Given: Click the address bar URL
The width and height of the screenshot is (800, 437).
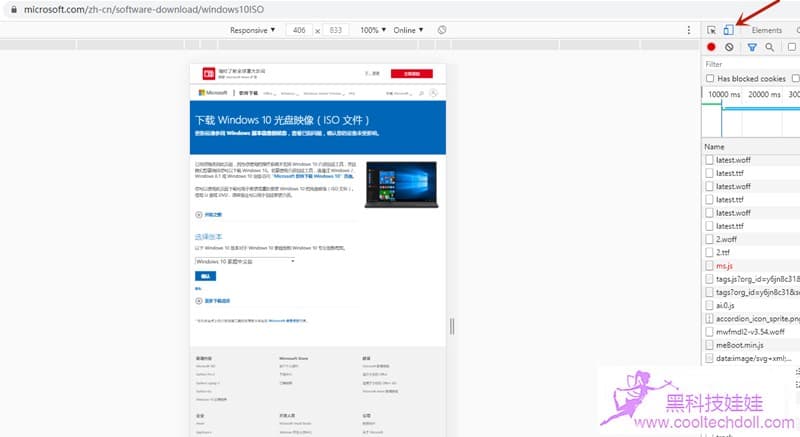Looking at the screenshot, I should tap(144, 9).
